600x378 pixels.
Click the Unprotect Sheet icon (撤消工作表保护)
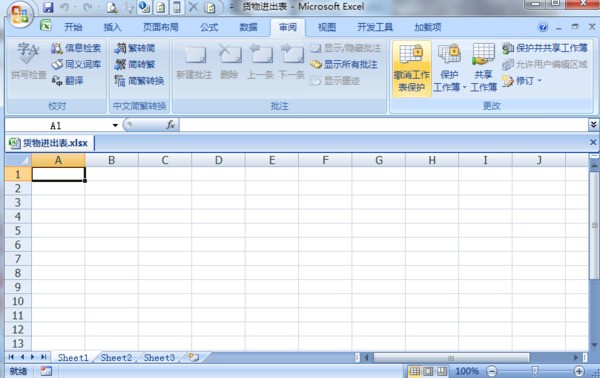pos(411,69)
